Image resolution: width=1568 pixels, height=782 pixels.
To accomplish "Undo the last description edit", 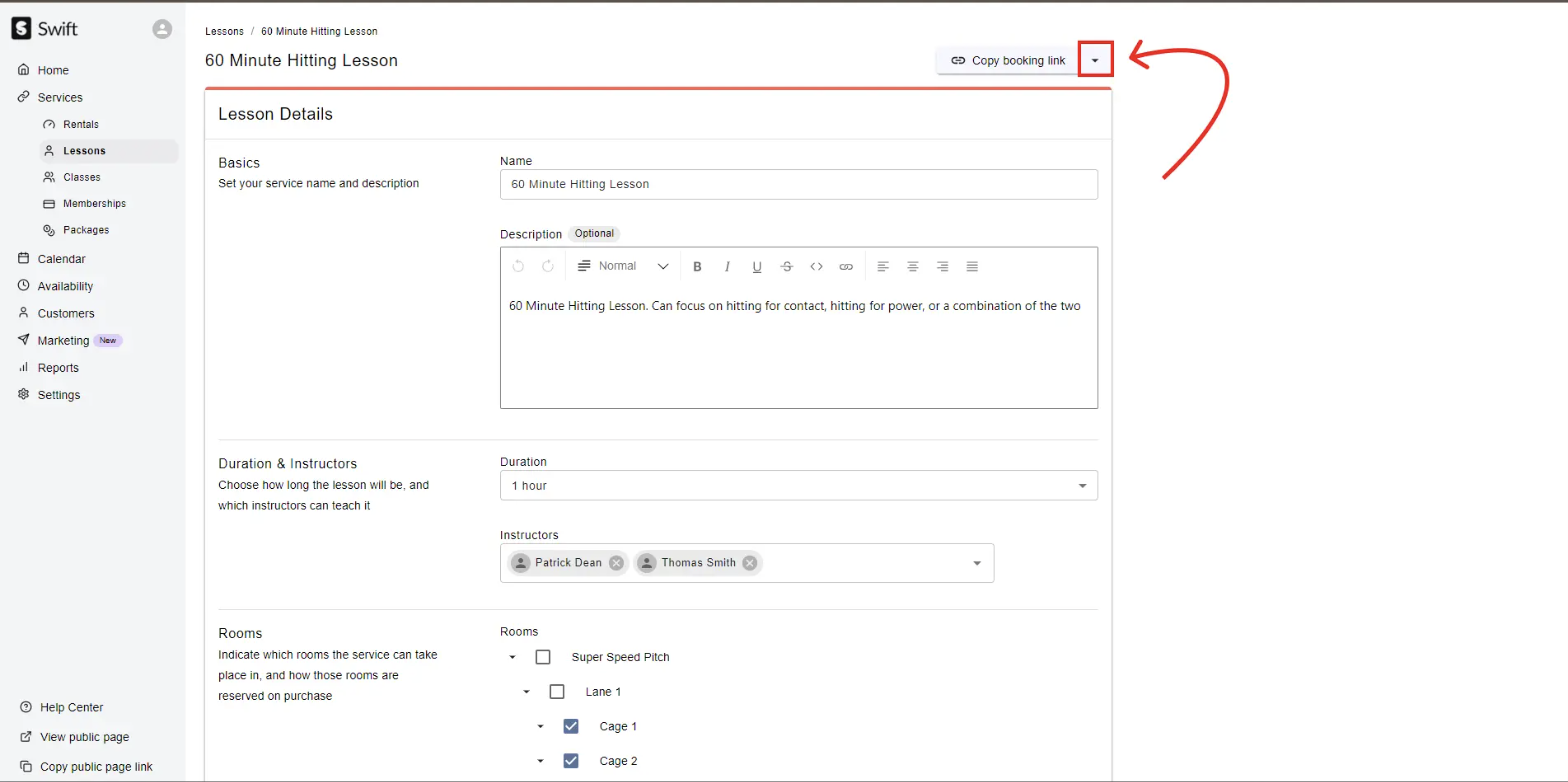I will coord(518,266).
